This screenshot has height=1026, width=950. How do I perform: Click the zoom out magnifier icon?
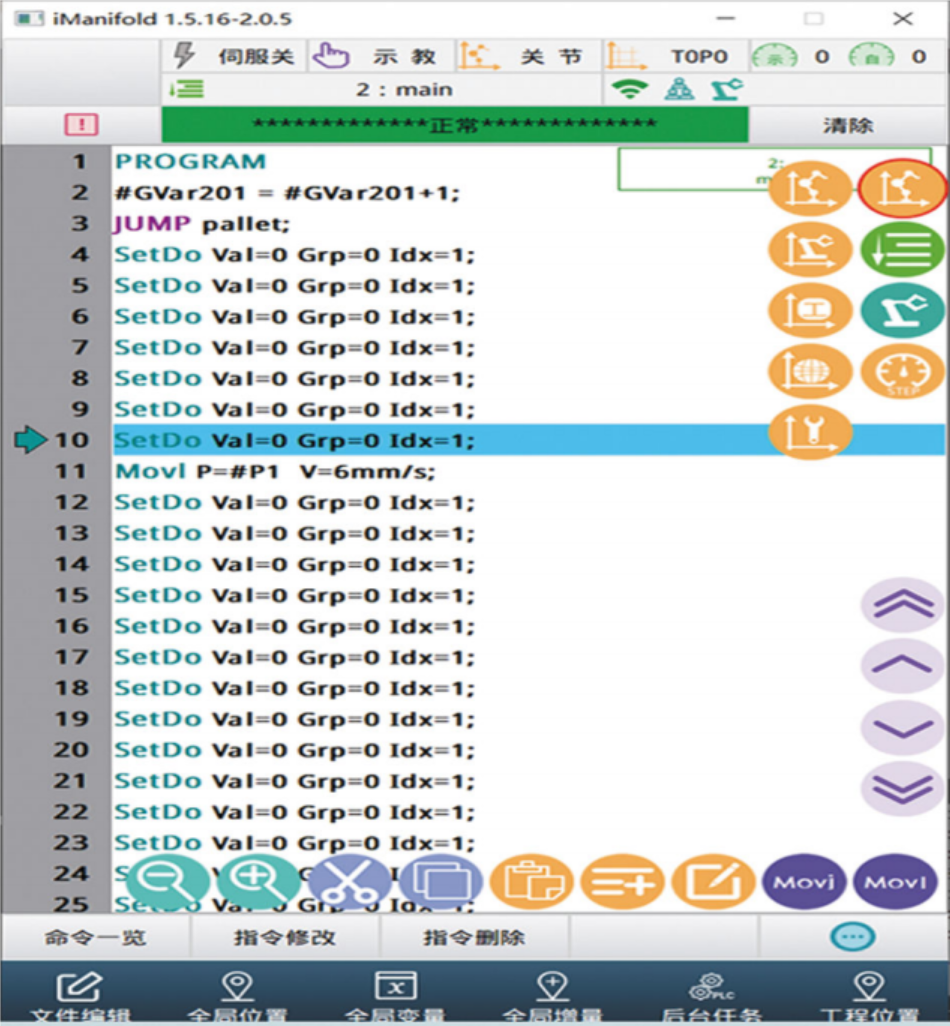[167, 881]
